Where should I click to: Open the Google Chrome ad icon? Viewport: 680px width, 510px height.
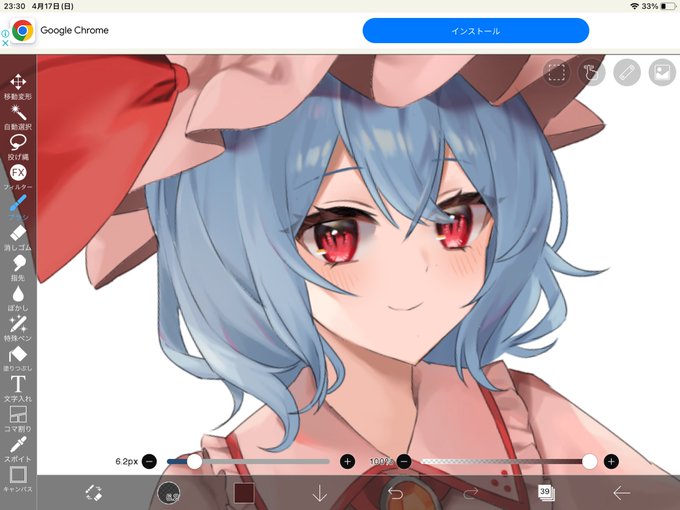pyautogui.click(x=23, y=31)
